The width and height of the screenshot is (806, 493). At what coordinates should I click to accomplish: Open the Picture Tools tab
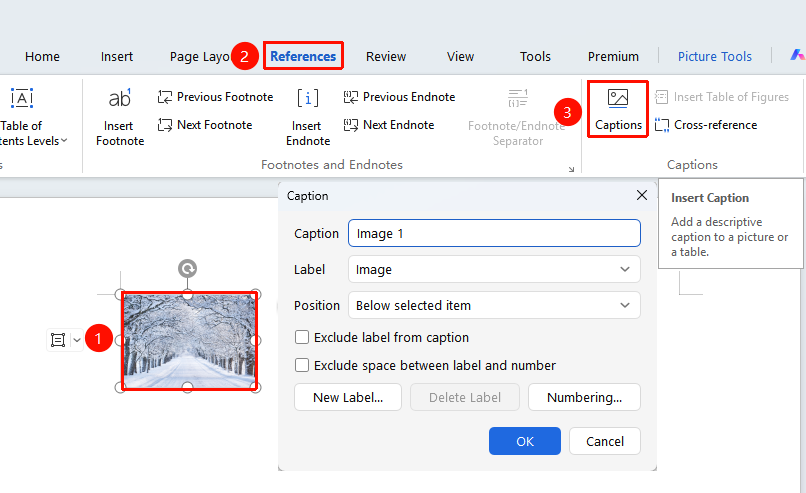715,57
